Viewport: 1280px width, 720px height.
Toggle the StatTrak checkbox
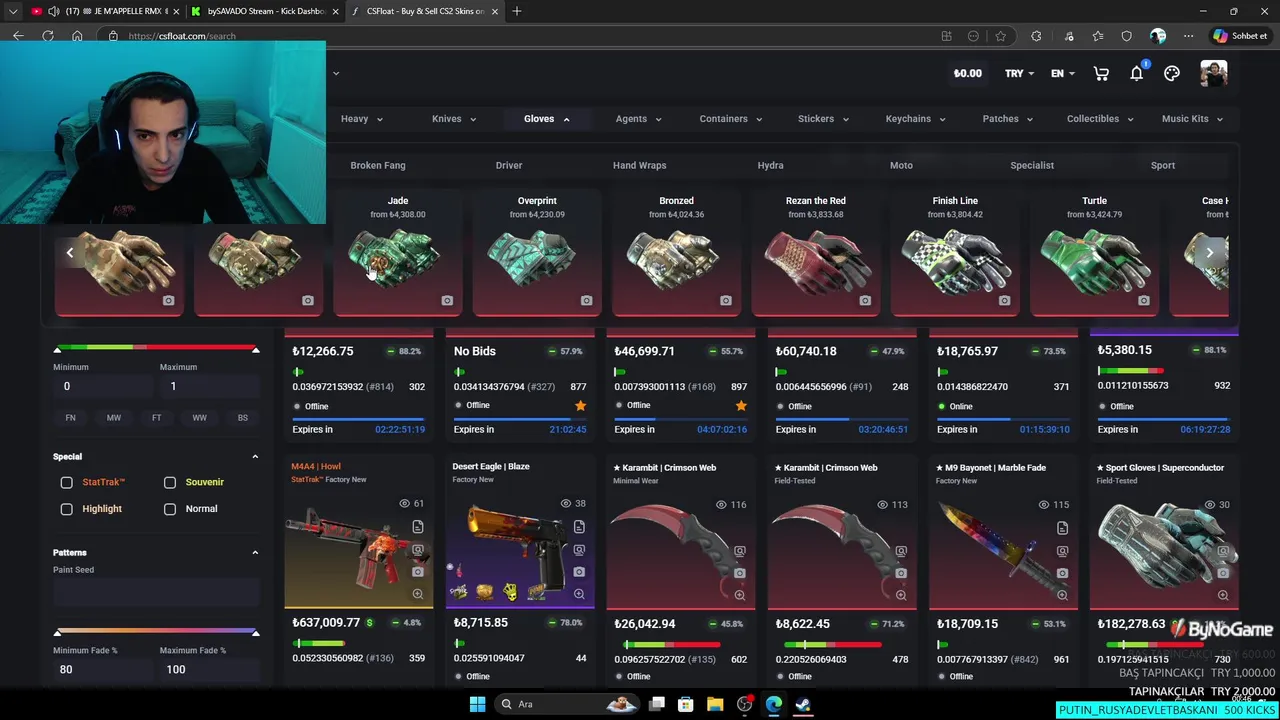tap(66, 482)
